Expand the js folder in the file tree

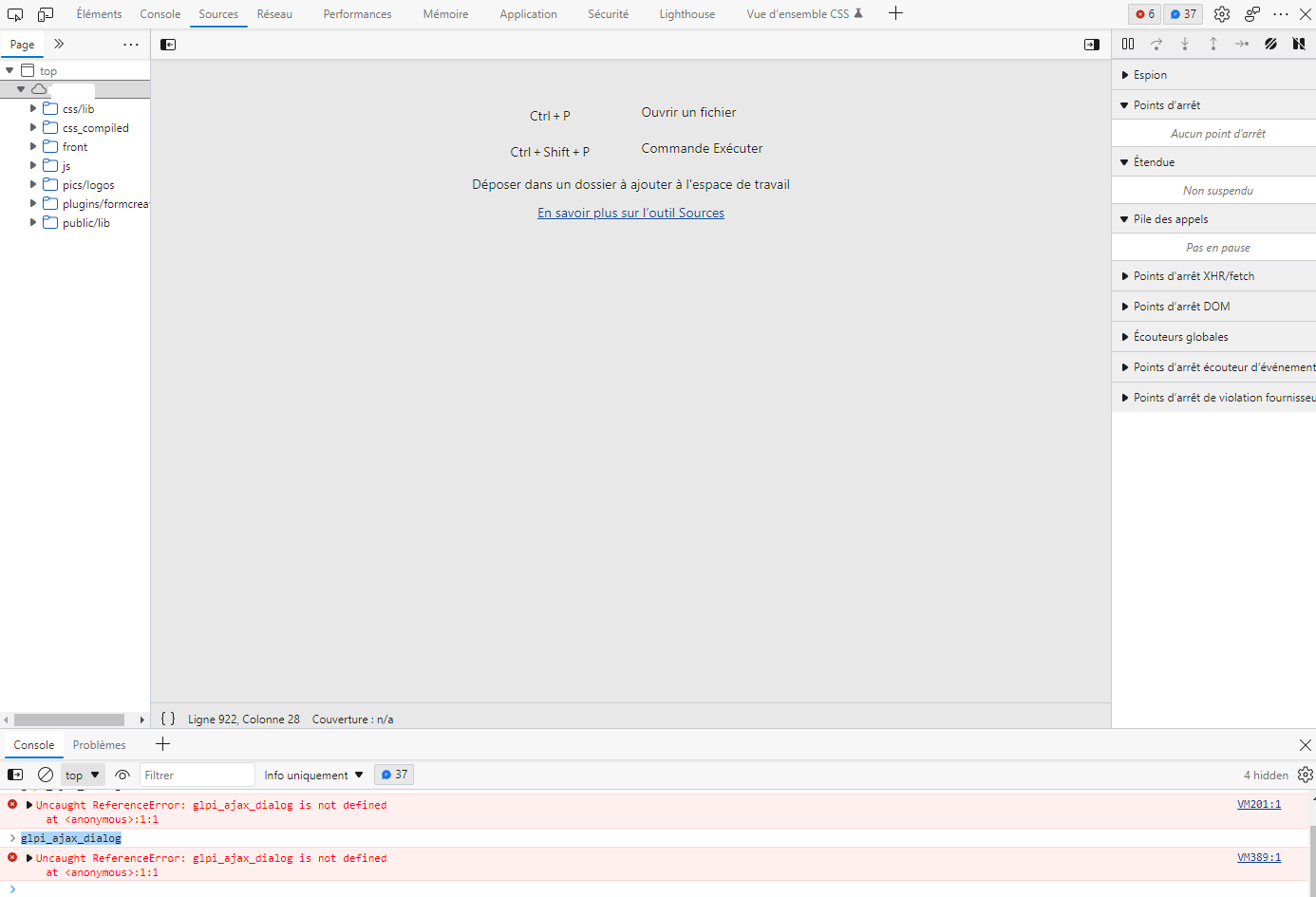click(33, 165)
